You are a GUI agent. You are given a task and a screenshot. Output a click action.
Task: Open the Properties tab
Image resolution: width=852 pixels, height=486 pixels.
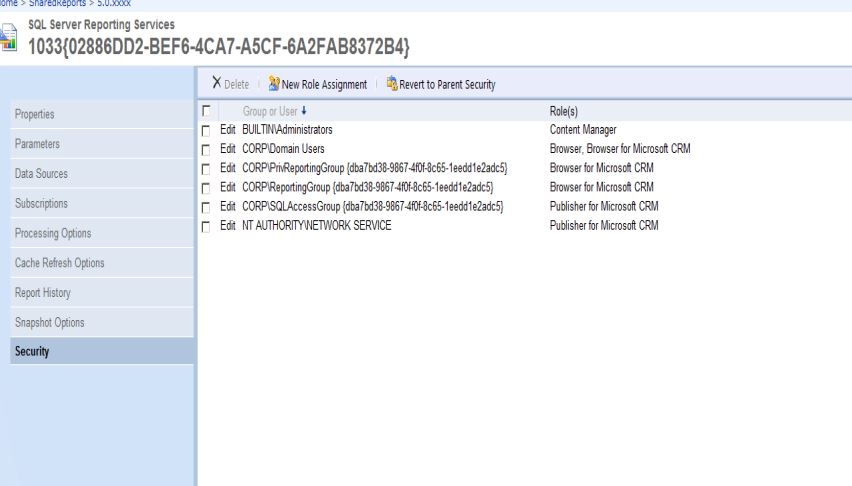[x=34, y=114]
